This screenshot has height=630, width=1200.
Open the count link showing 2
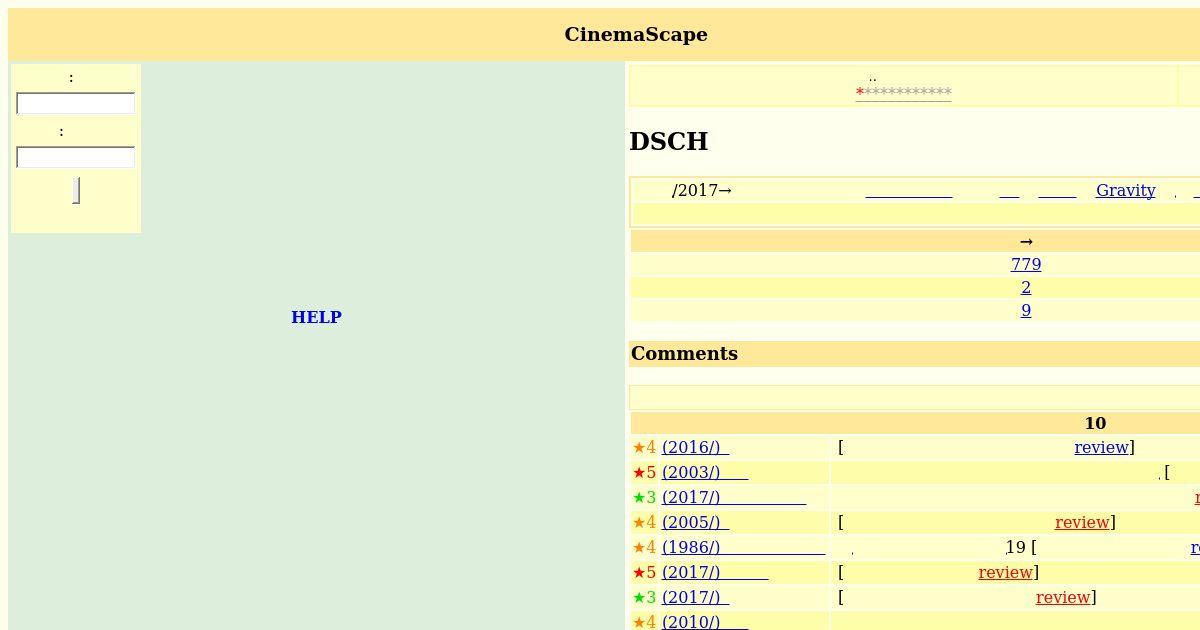click(x=1026, y=287)
